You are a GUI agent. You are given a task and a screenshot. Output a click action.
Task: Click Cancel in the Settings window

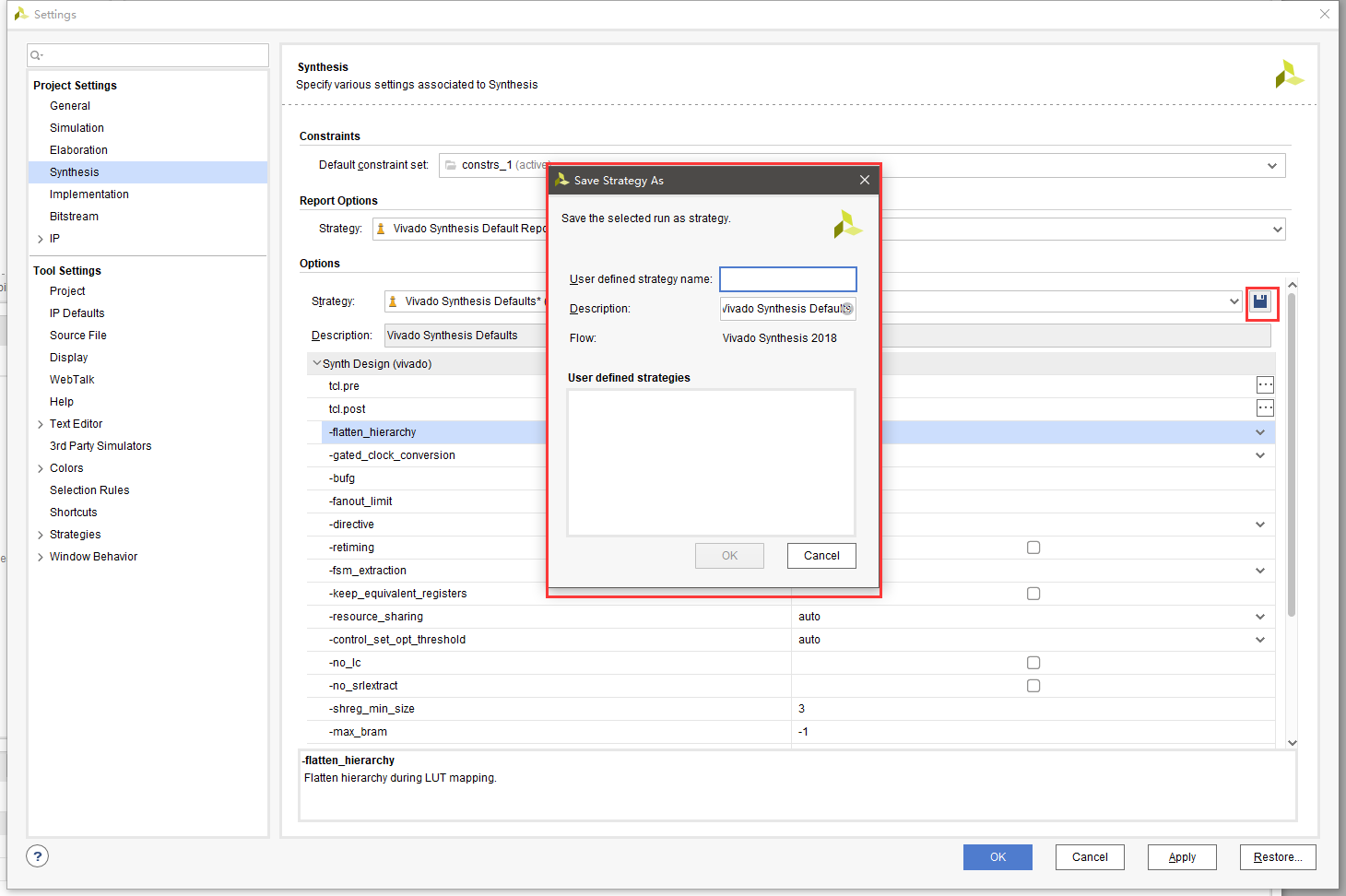point(1090,857)
